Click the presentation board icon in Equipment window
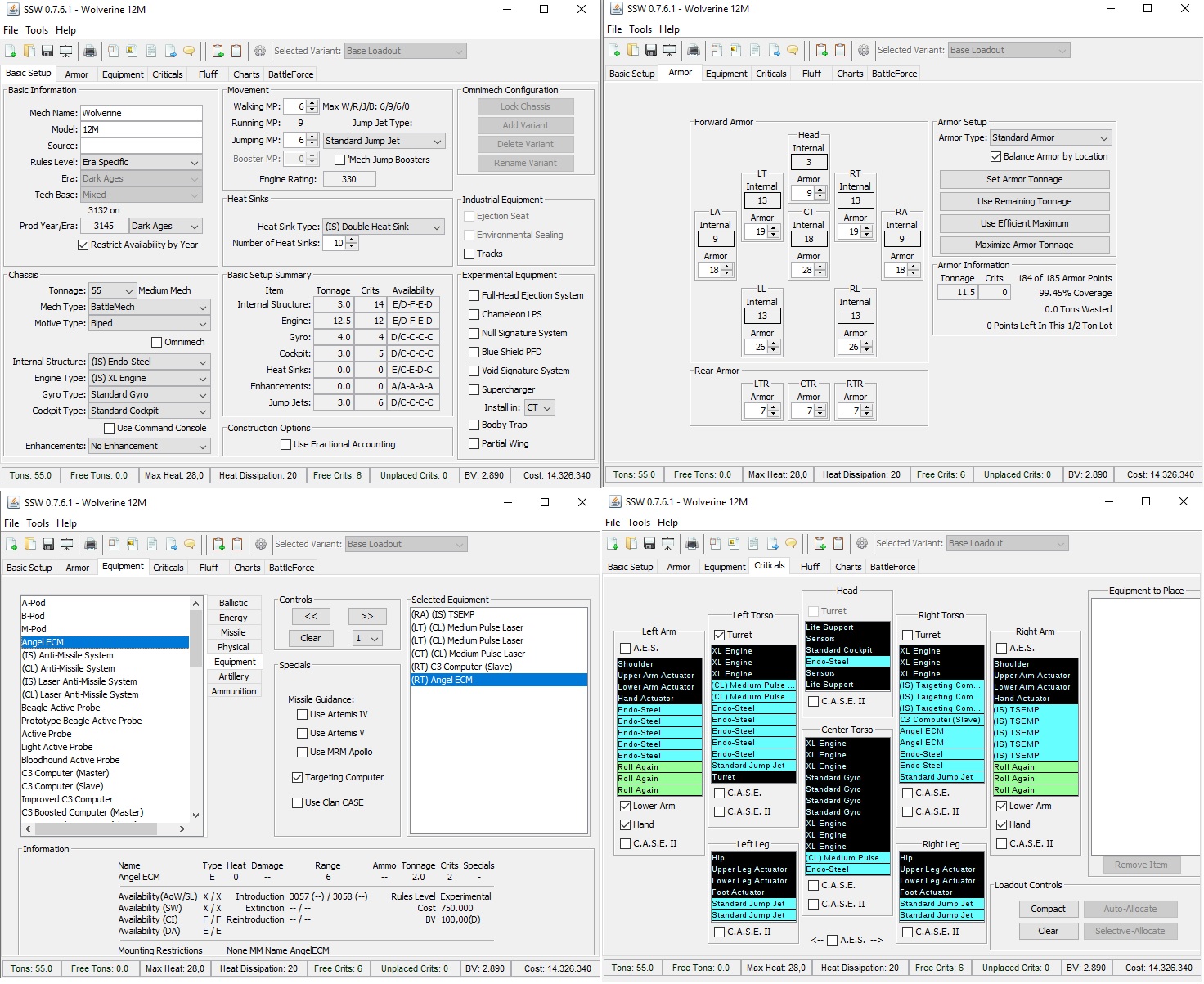The height and width of the screenshot is (984, 1204). [66, 544]
